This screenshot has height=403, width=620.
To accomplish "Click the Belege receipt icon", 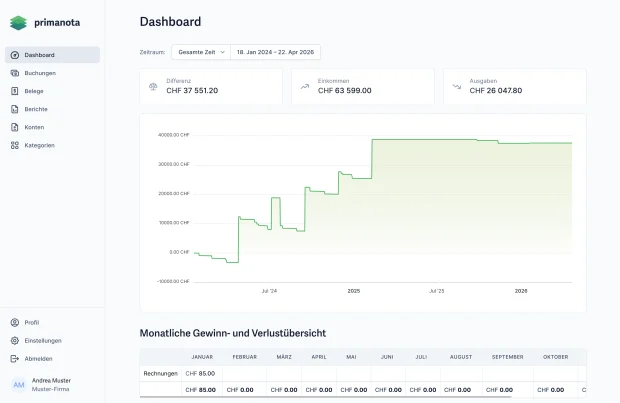I will point(15,91).
